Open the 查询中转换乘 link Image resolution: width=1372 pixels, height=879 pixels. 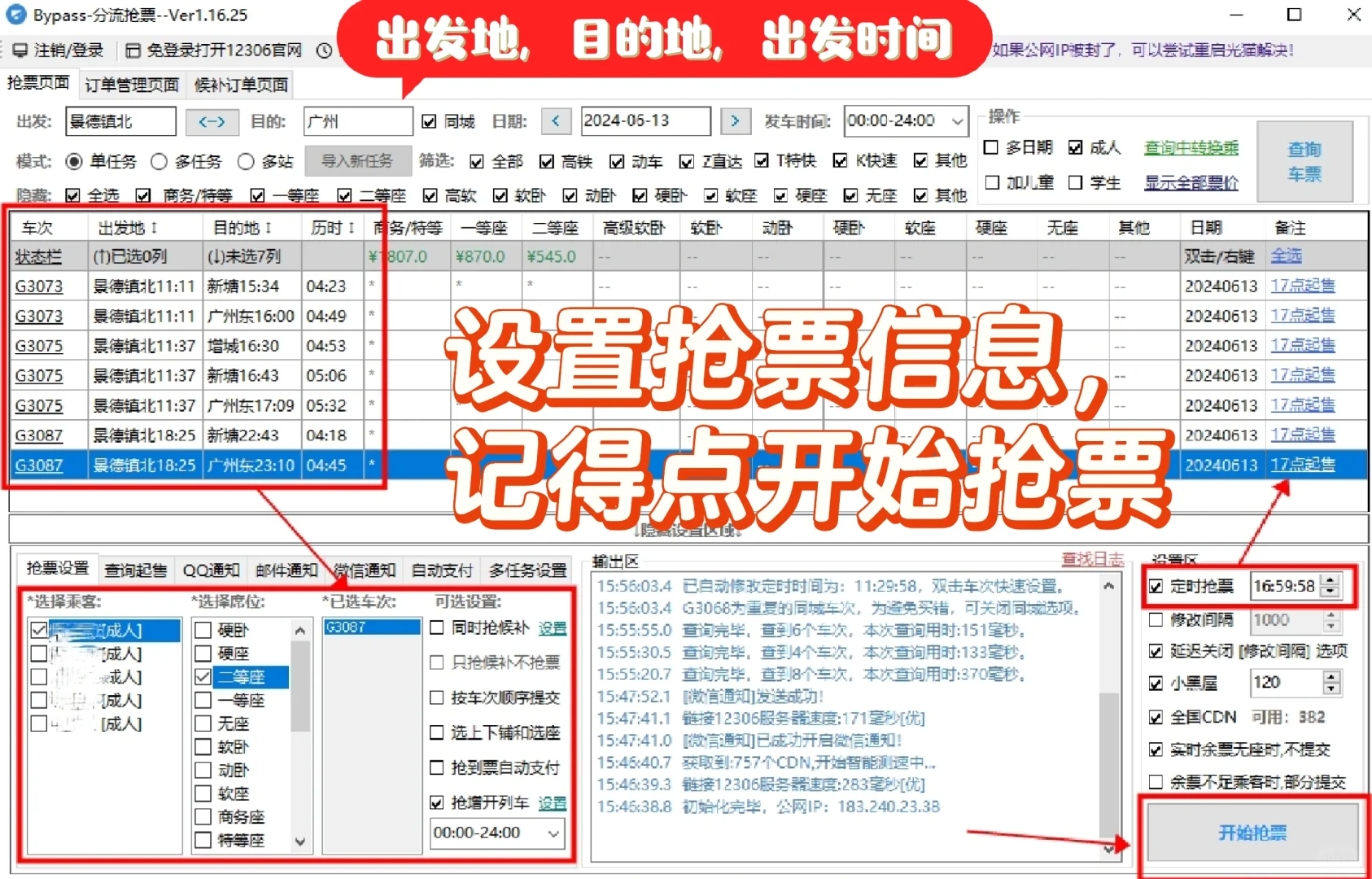(1190, 149)
